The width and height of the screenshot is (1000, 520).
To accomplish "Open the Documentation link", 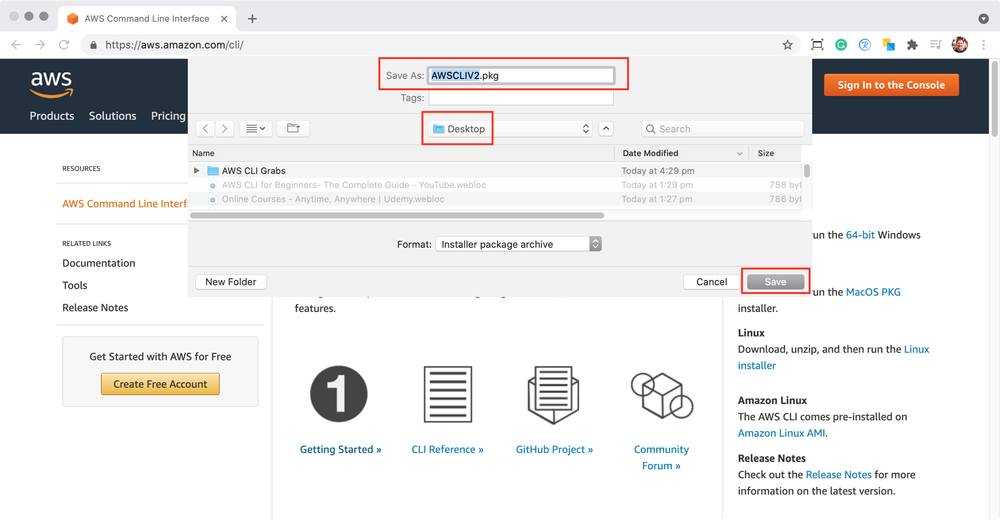I will [99, 263].
